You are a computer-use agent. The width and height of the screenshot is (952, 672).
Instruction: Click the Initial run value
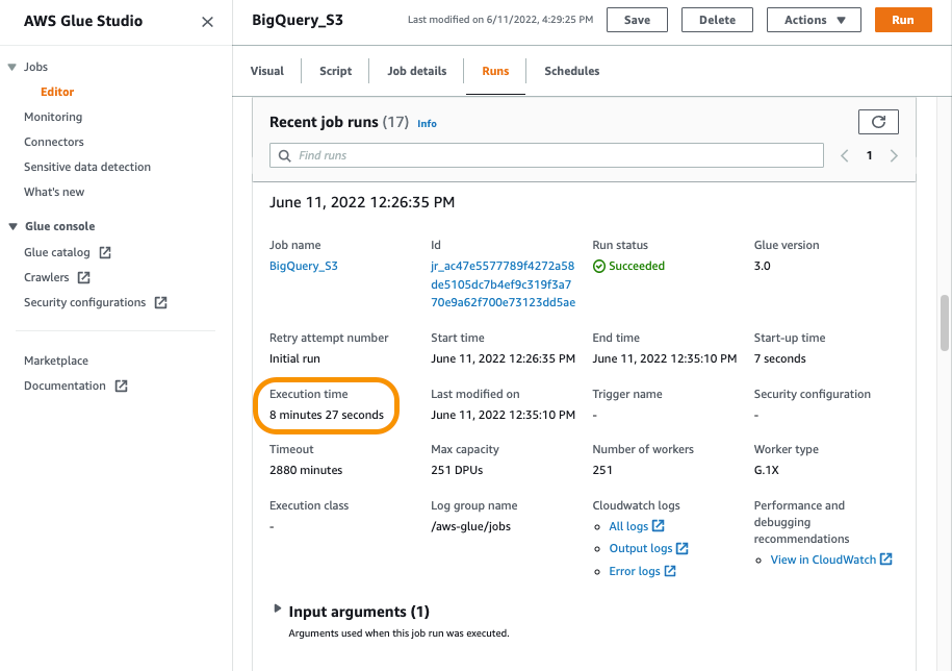(294, 359)
